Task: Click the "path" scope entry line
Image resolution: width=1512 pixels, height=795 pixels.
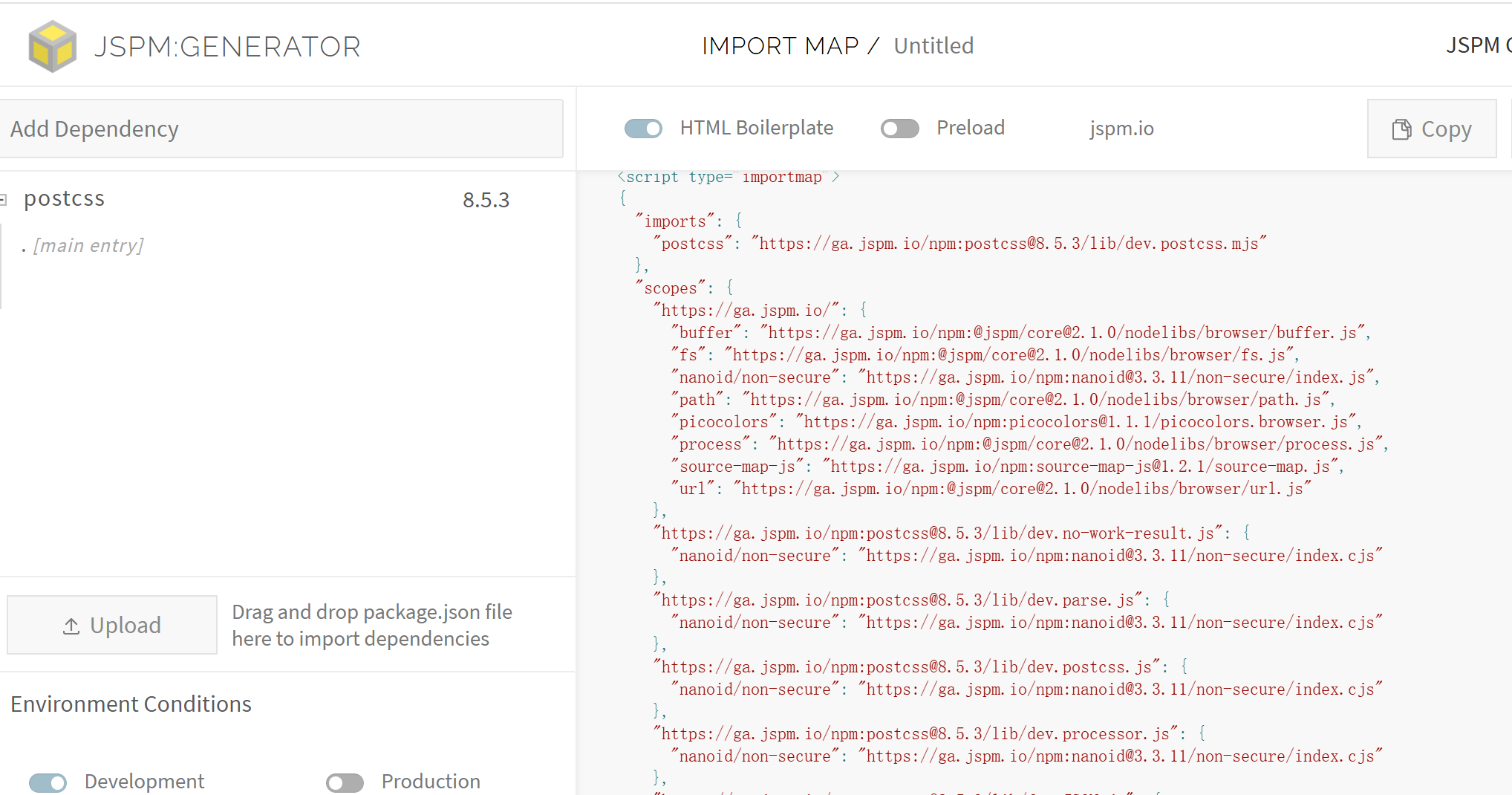Action: point(1003,400)
